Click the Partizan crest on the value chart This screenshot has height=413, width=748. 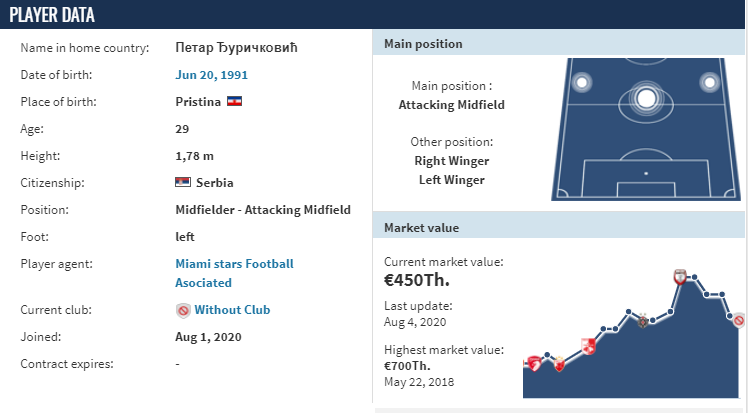(643, 321)
